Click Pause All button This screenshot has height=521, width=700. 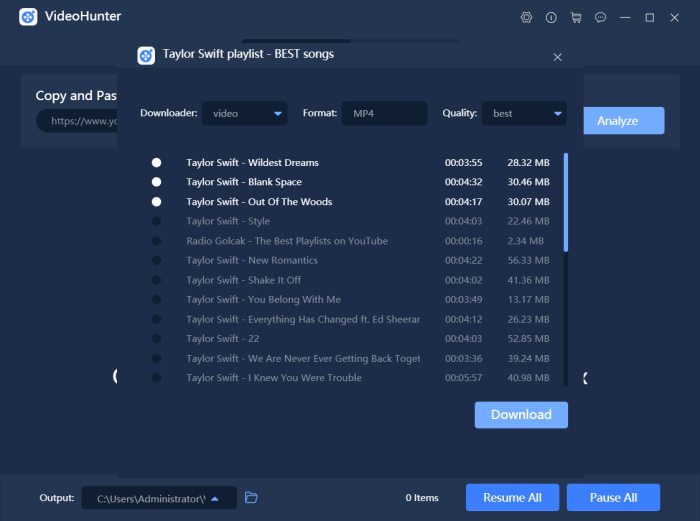pyautogui.click(x=613, y=497)
